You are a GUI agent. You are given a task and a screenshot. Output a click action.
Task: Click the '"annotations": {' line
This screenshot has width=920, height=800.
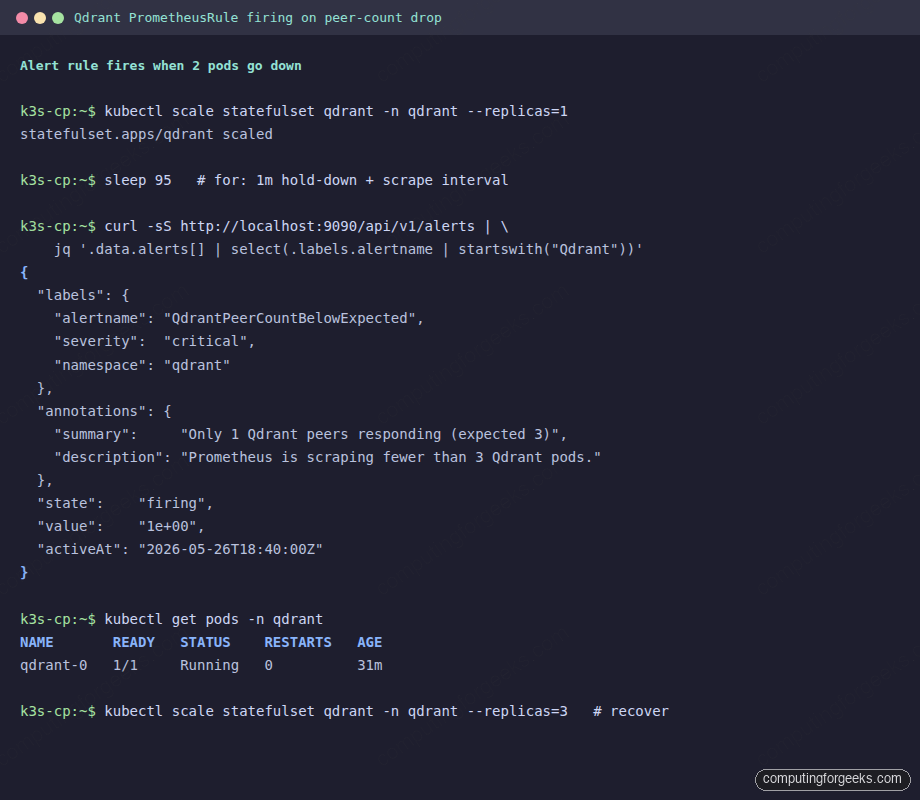[104, 411]
